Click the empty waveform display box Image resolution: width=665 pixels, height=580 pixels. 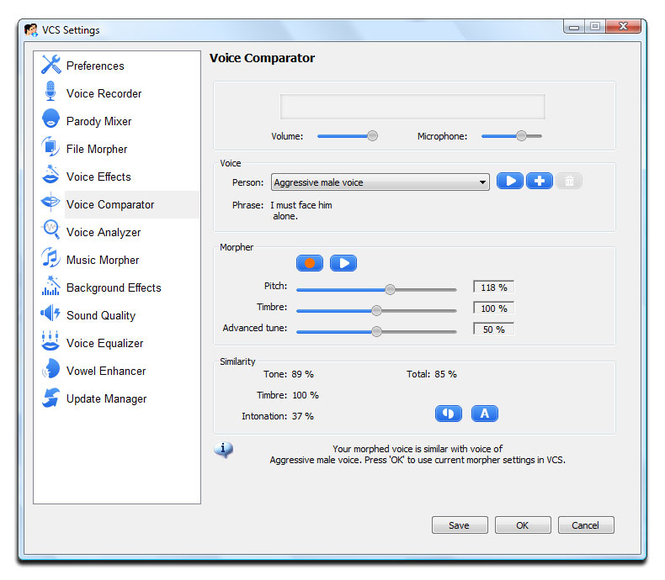(412, 107)
